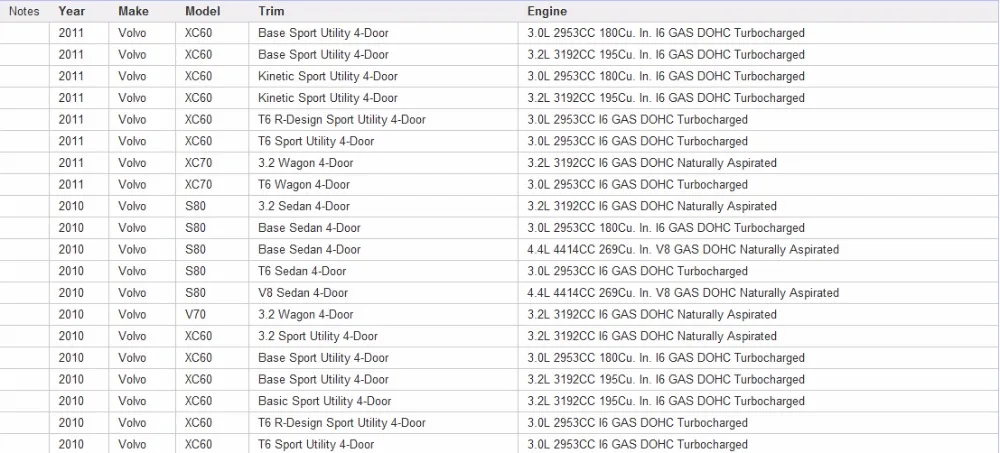
Task: Click 'XC70' model in 3.2 Wagon row
Action: pyautogui.click(x=212, y=163)
